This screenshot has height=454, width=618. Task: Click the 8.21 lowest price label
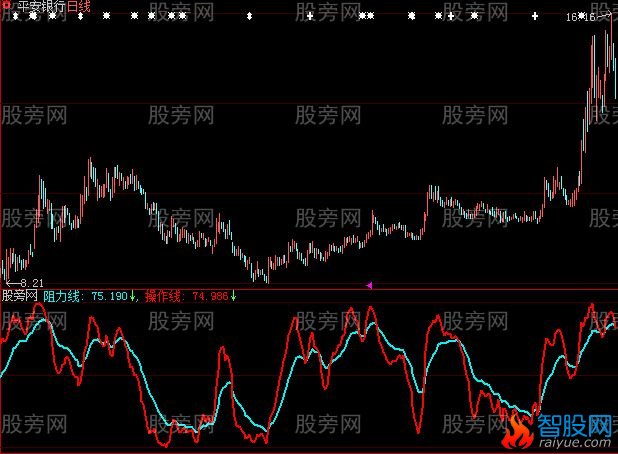tap(32, 283)
